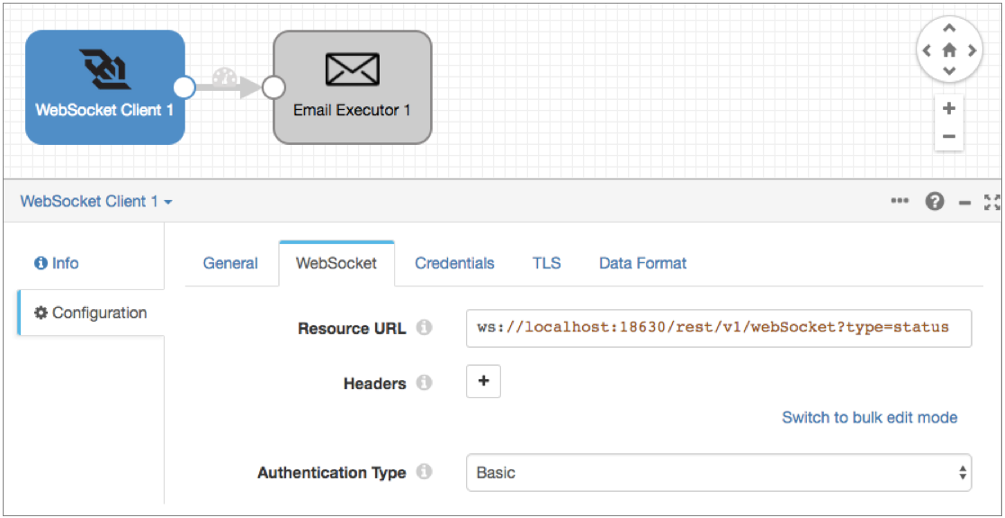Click the Resource URL input field

pyautogui.click(x=718, y=328)
